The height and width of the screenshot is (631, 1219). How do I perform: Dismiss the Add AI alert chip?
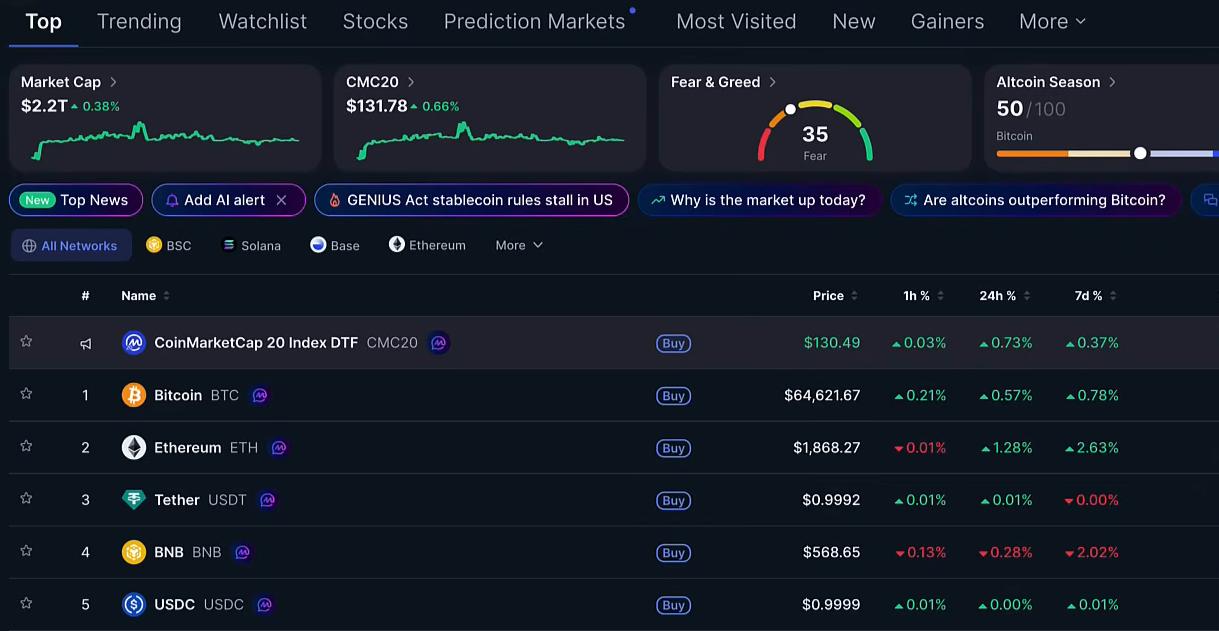tap(282, 200)
